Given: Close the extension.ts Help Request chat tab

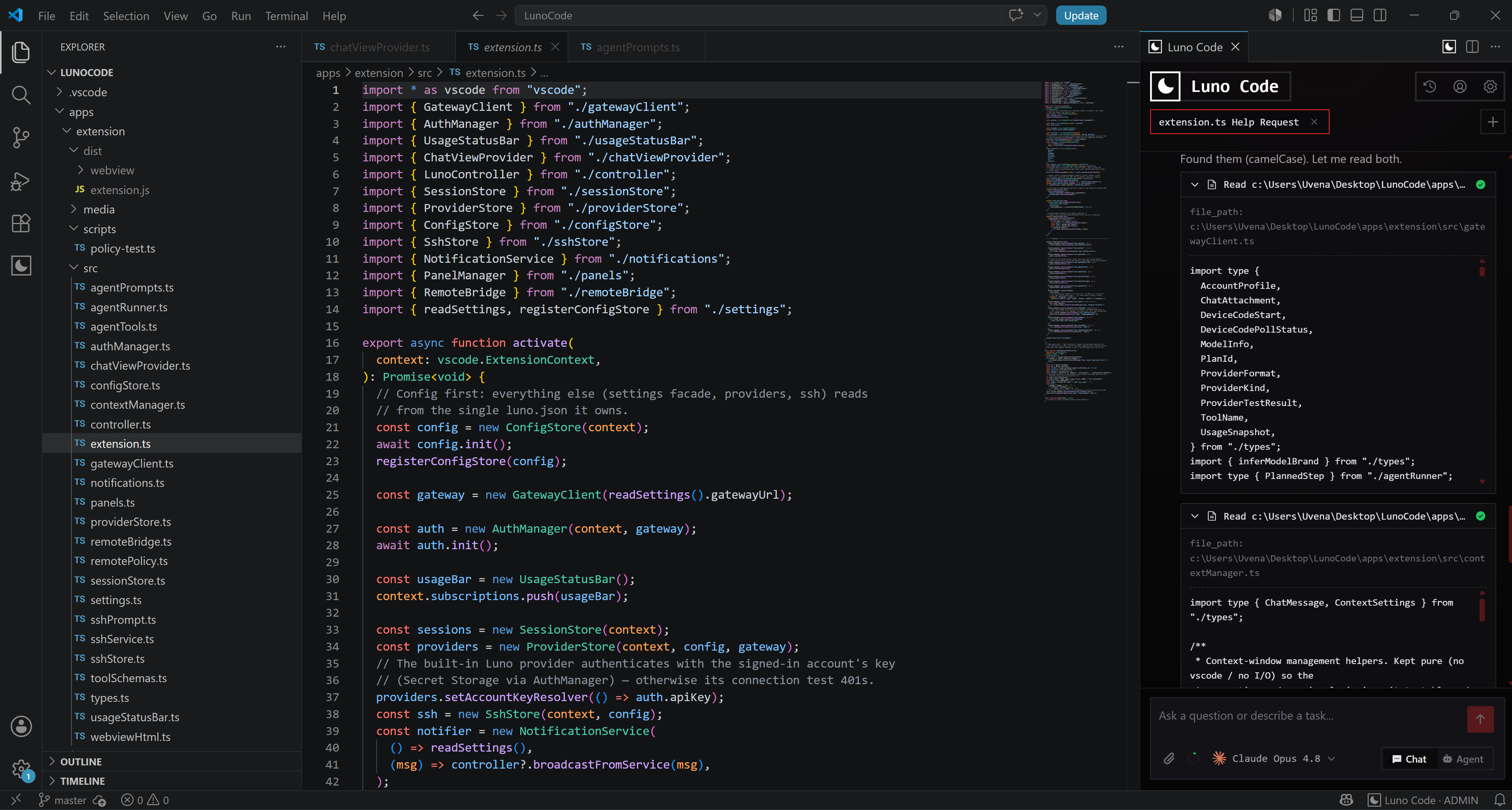Looking at the screenshot, I should pos(1314,122).
